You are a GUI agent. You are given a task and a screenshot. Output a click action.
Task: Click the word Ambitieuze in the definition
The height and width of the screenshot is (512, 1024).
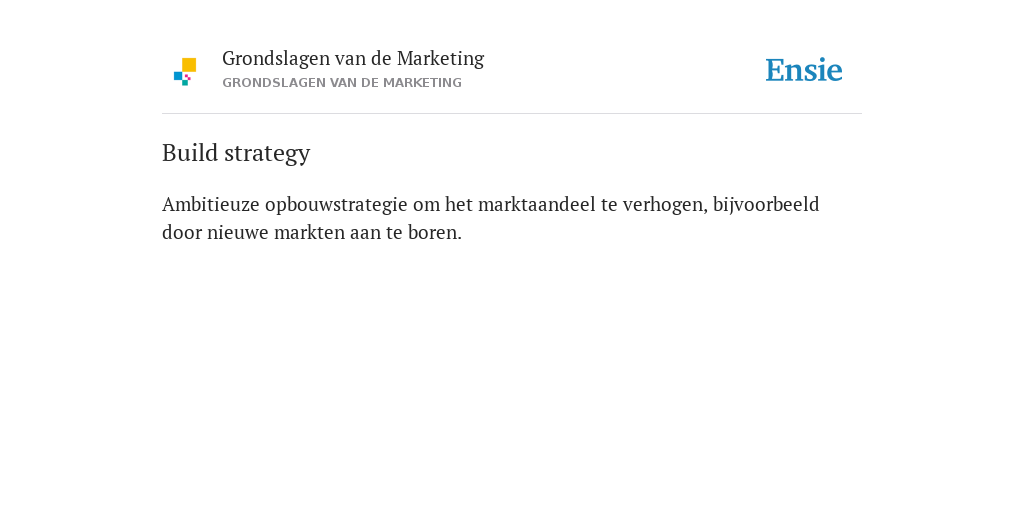coord(210,204)
